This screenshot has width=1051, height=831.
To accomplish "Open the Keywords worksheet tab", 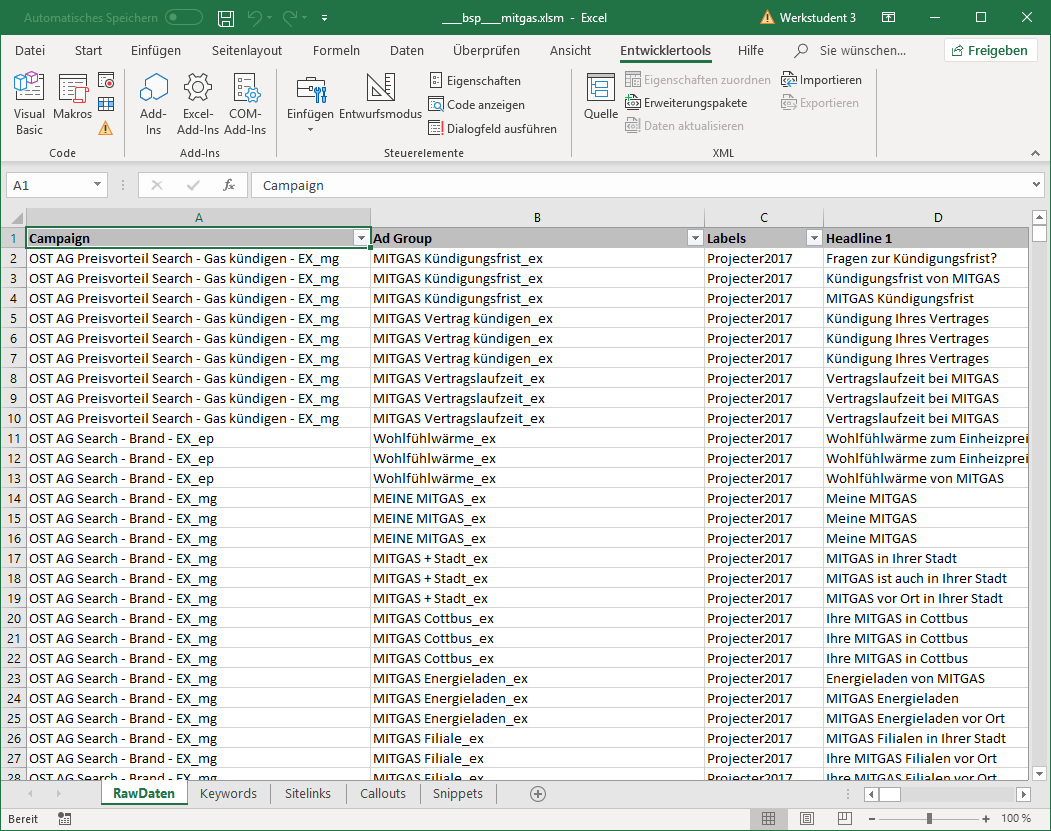I will click(228, 794).
